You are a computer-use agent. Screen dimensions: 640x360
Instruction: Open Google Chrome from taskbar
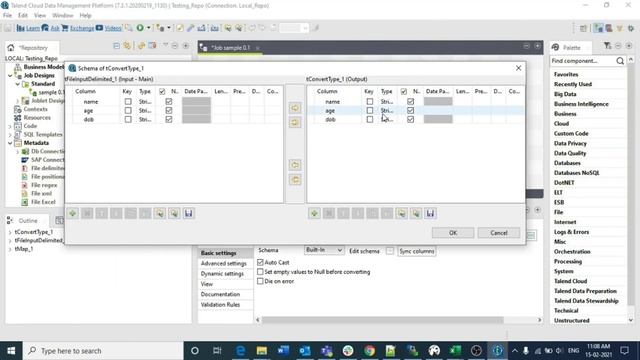369,351
